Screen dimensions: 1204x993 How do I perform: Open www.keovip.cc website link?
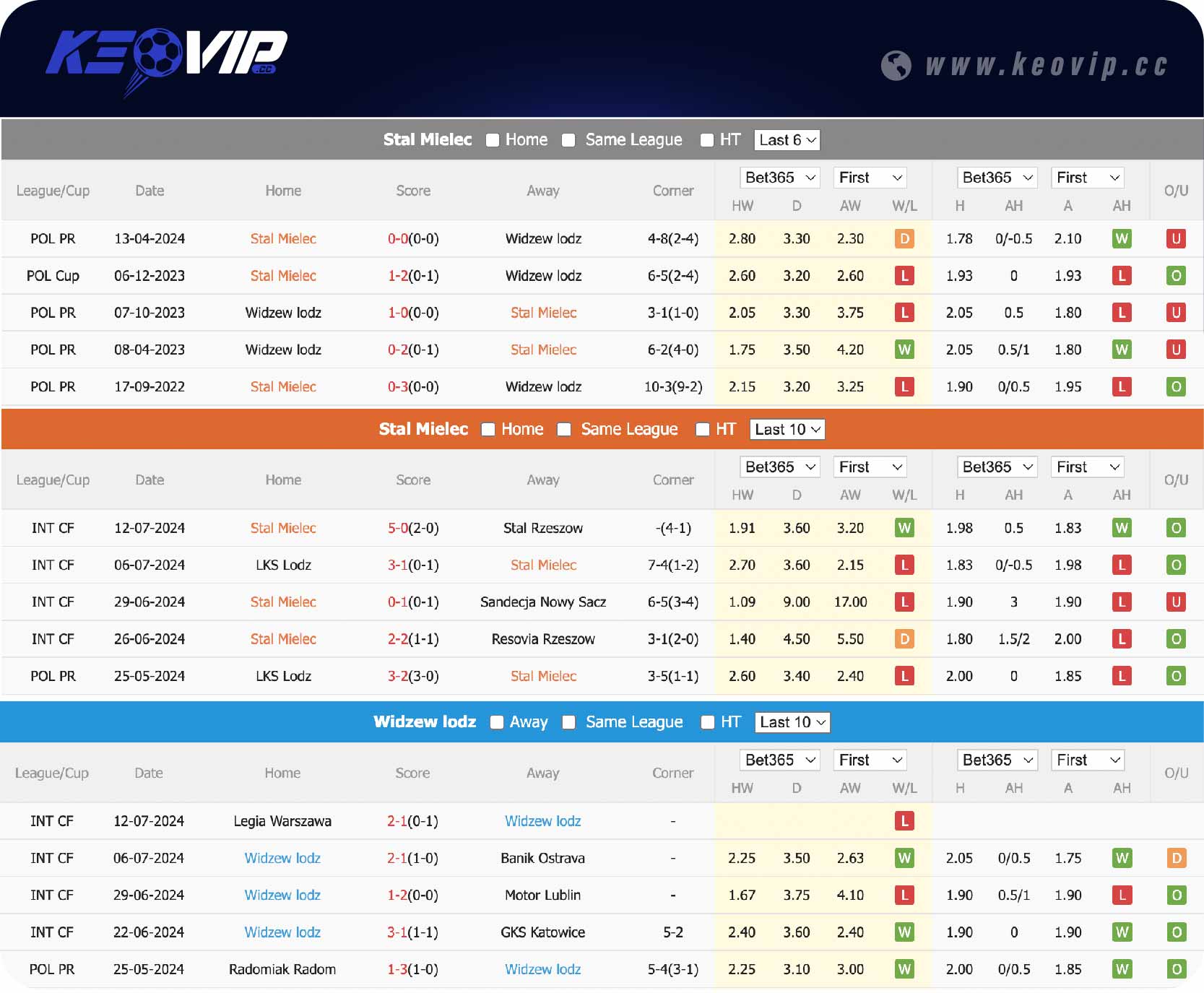[x=1046, y=66]
